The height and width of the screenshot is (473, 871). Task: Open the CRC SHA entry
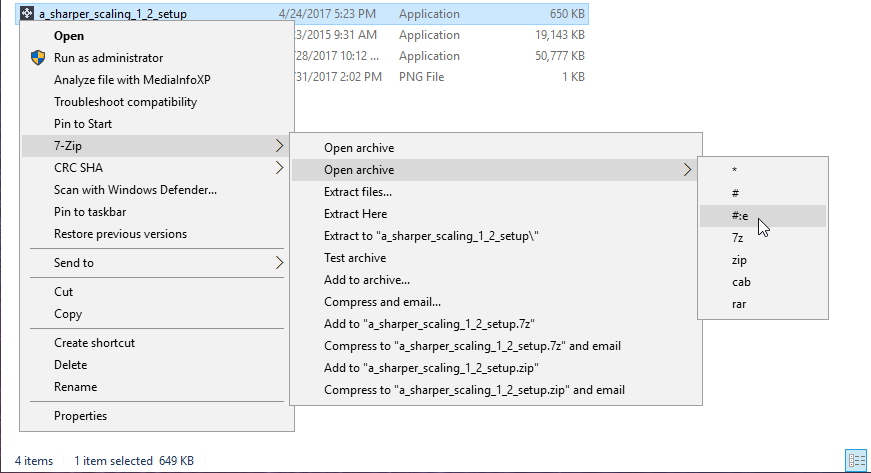click(x=156, y=168)
